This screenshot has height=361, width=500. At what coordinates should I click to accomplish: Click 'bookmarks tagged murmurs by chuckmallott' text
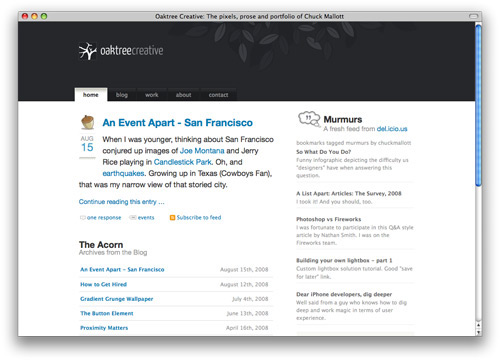click(x=354, y=143)
